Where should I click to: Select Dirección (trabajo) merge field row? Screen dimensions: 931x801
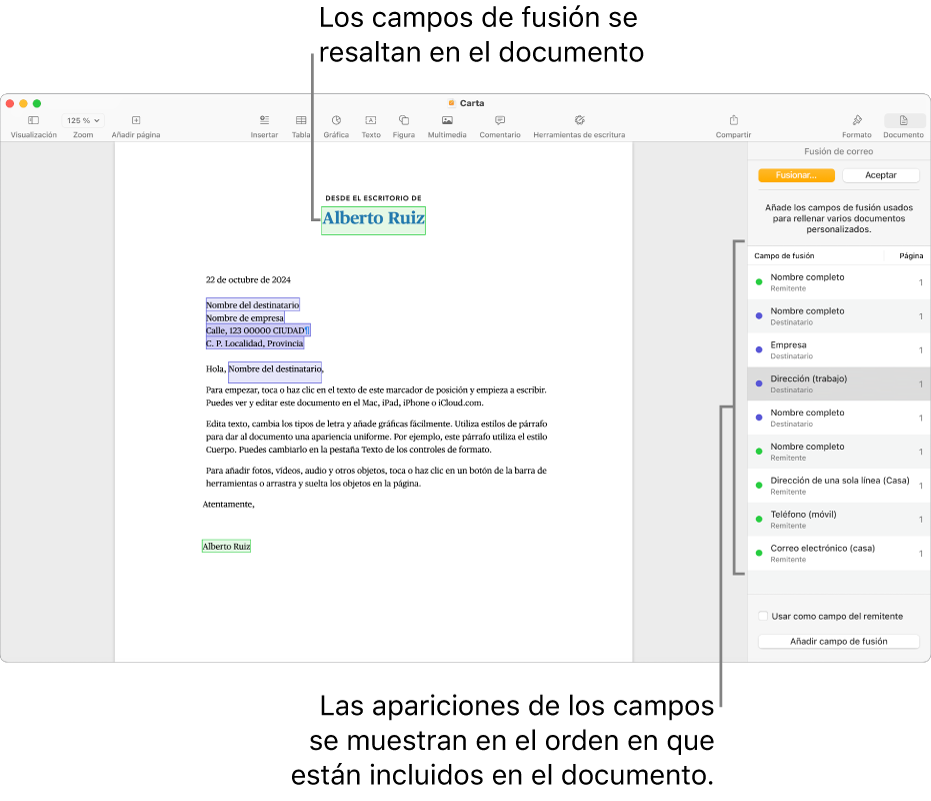coord(838,384)
